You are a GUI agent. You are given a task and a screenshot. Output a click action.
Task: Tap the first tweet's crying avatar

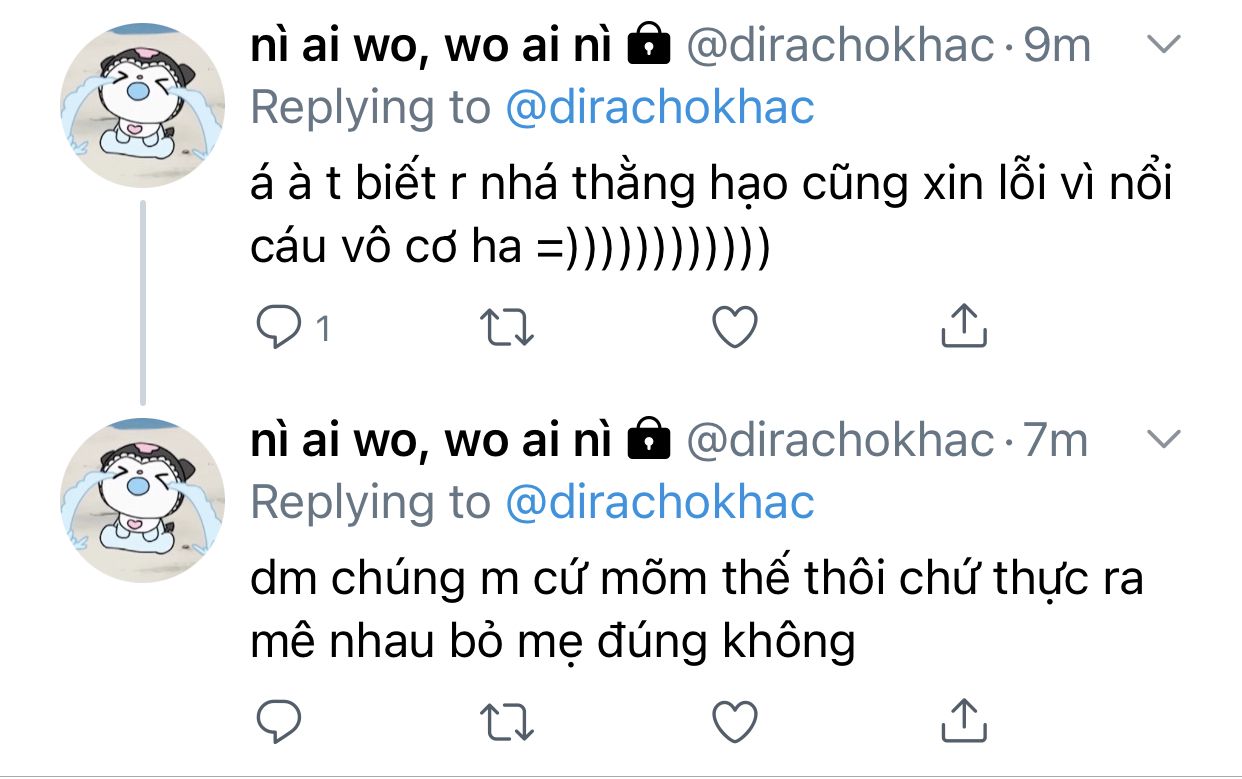tap(143, 106)
